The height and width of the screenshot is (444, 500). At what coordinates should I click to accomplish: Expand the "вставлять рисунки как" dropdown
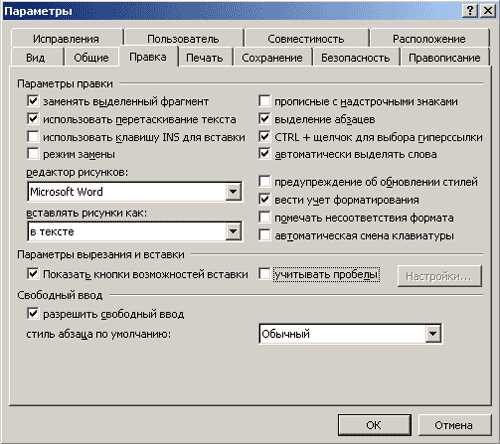coord(233,231)
